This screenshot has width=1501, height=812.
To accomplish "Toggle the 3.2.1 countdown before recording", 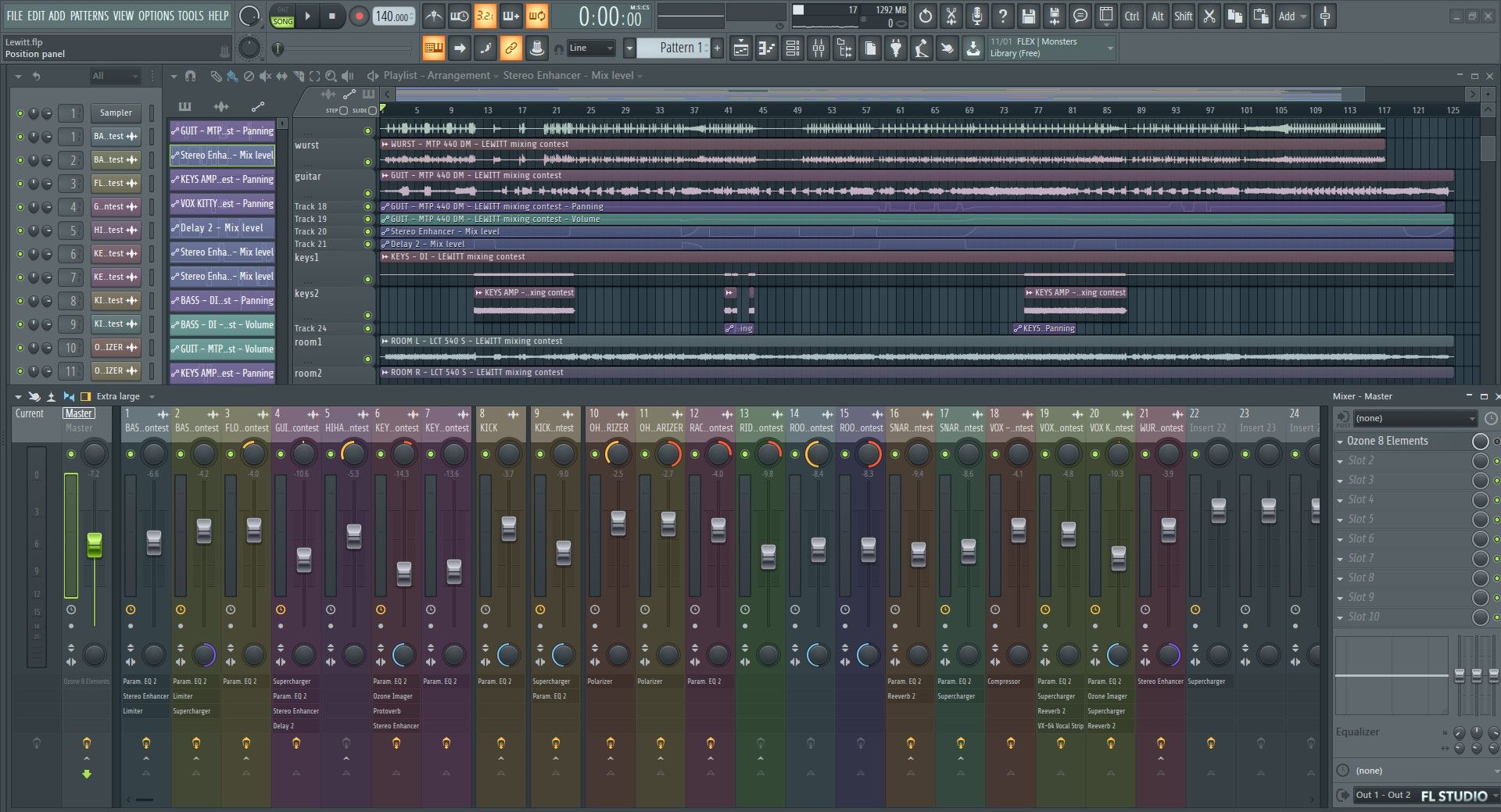I will [485, 16].
